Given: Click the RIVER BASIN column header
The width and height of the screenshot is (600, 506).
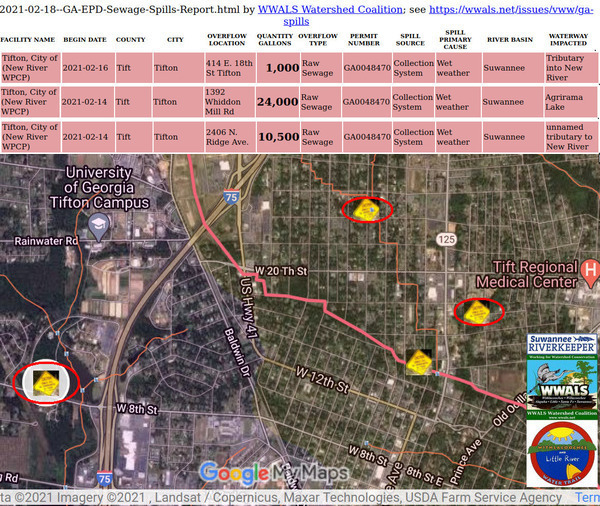Looking at the screenshot, I should 510,39.
